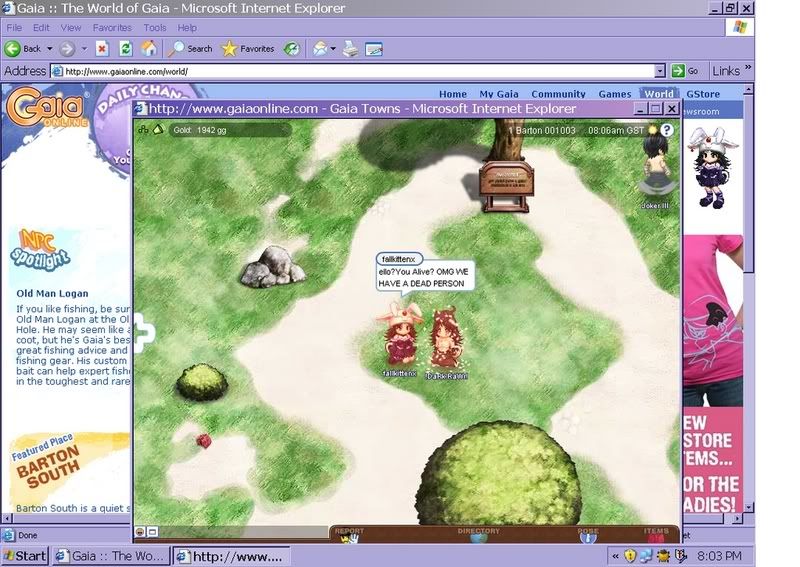Click the wooden signpost in the town
Viewport: 800px width, 567px height.
click(x=506, y=185)
